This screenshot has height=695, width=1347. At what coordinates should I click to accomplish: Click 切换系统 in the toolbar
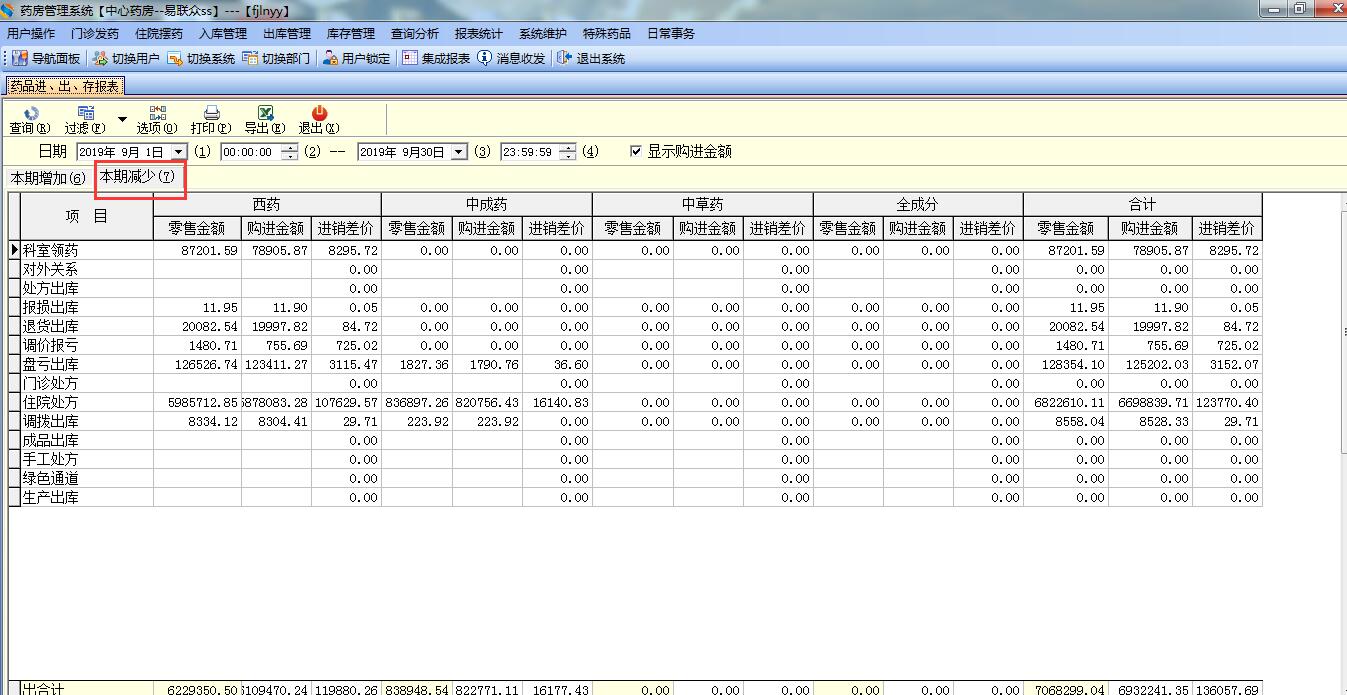coord(201,59)
